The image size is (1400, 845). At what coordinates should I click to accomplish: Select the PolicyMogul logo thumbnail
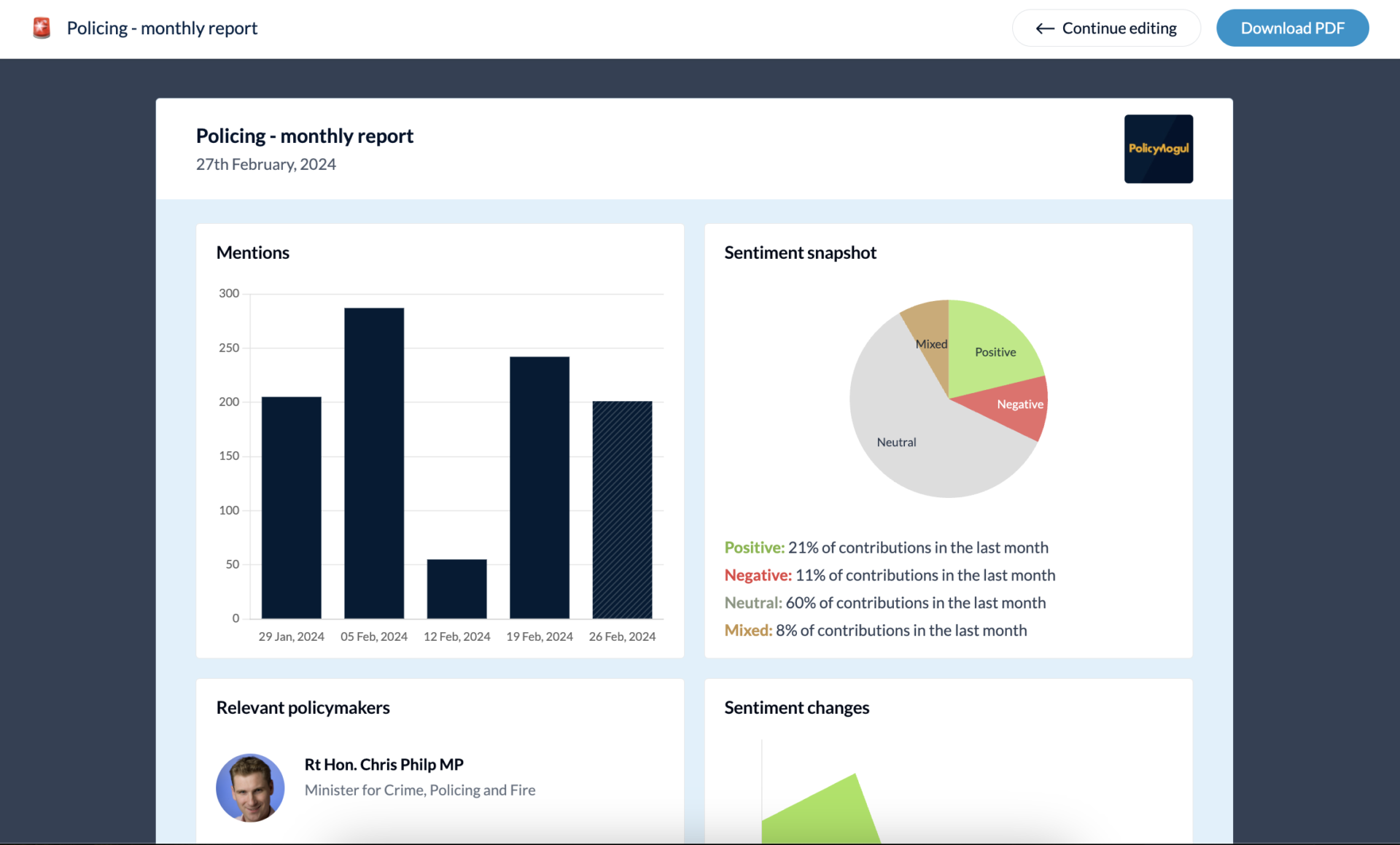(x=1158, y=148)
